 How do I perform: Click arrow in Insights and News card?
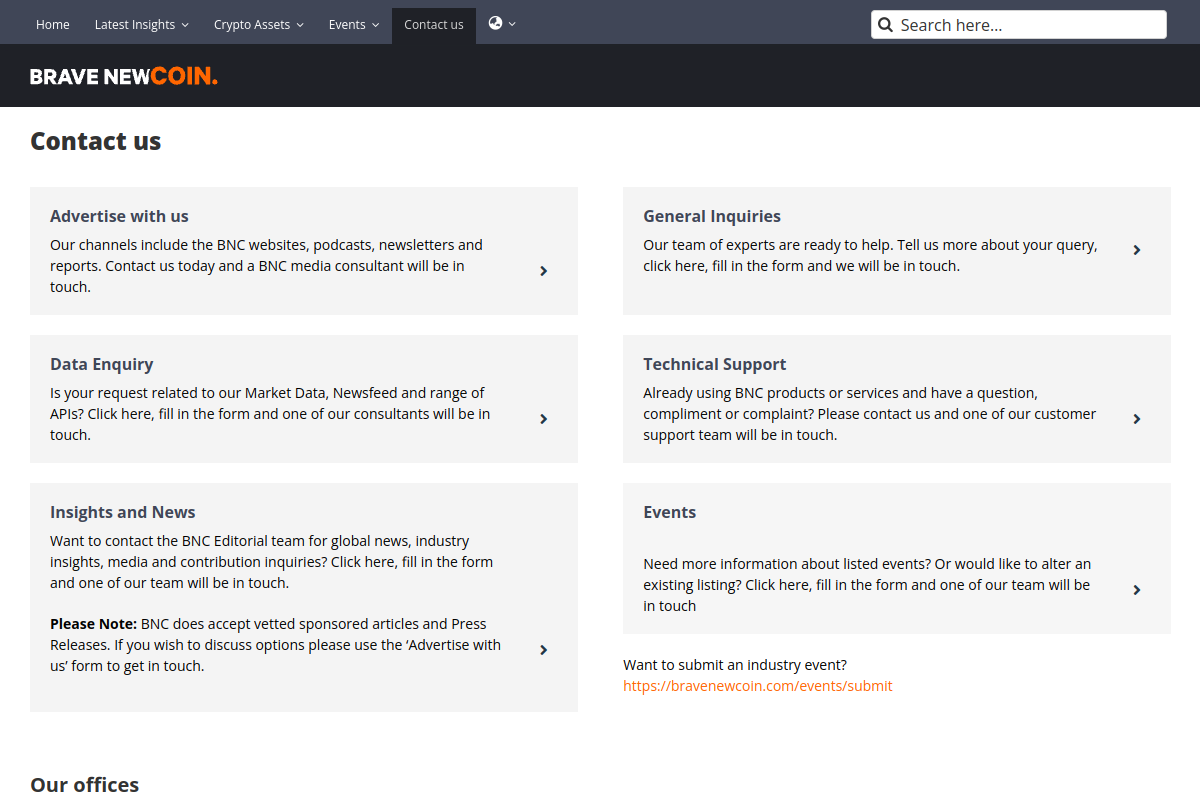click(544, 650)
